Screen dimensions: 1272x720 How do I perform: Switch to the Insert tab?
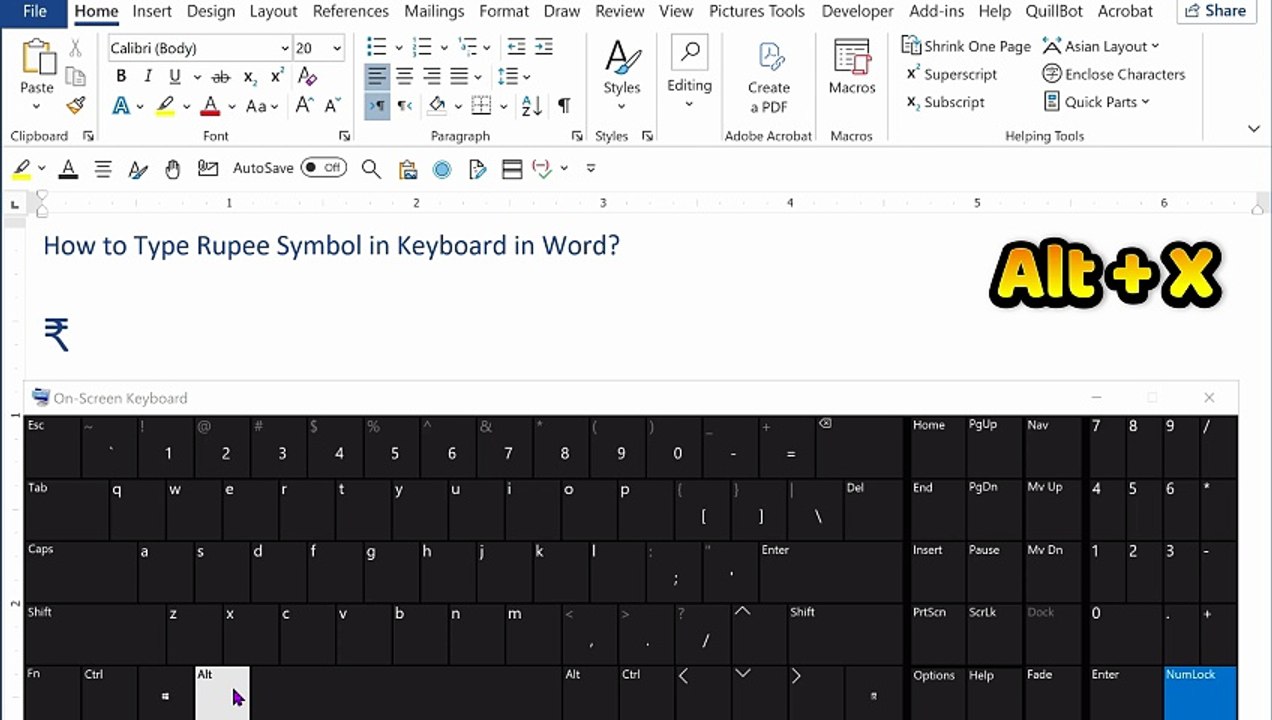point(152,12)
